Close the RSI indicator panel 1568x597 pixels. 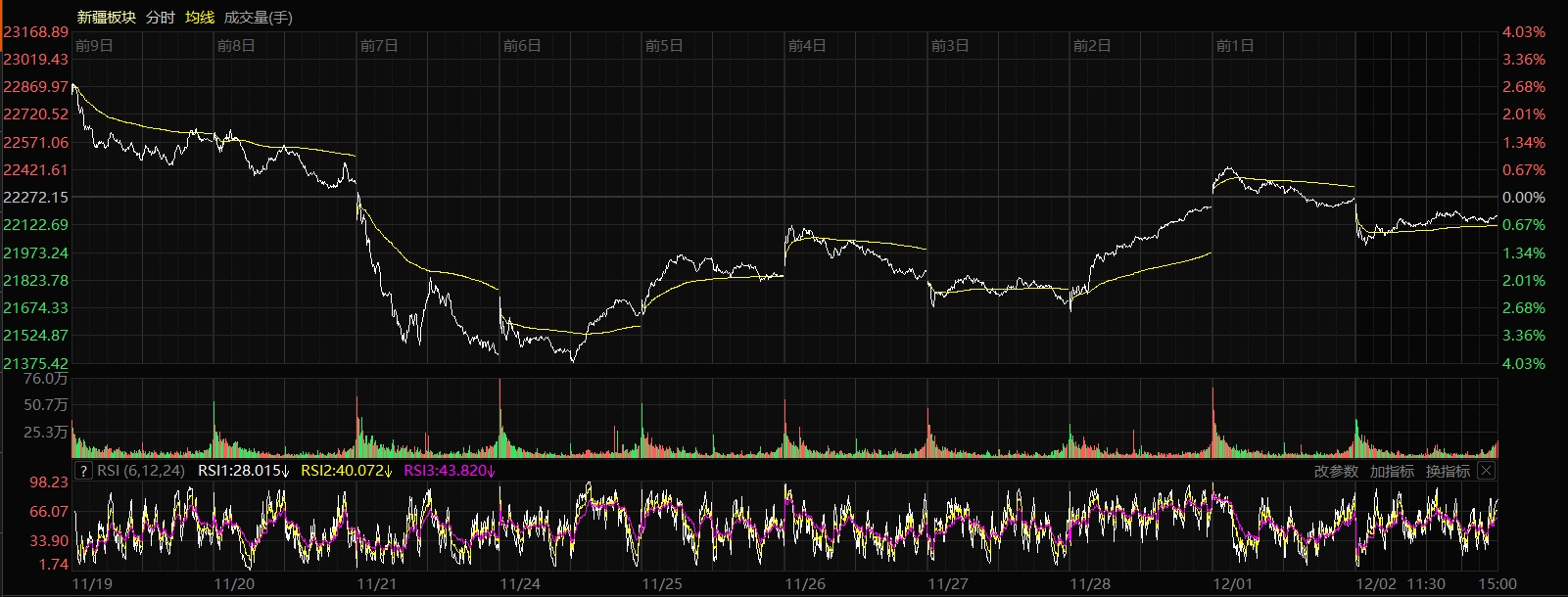click(x=1486, y=471)
